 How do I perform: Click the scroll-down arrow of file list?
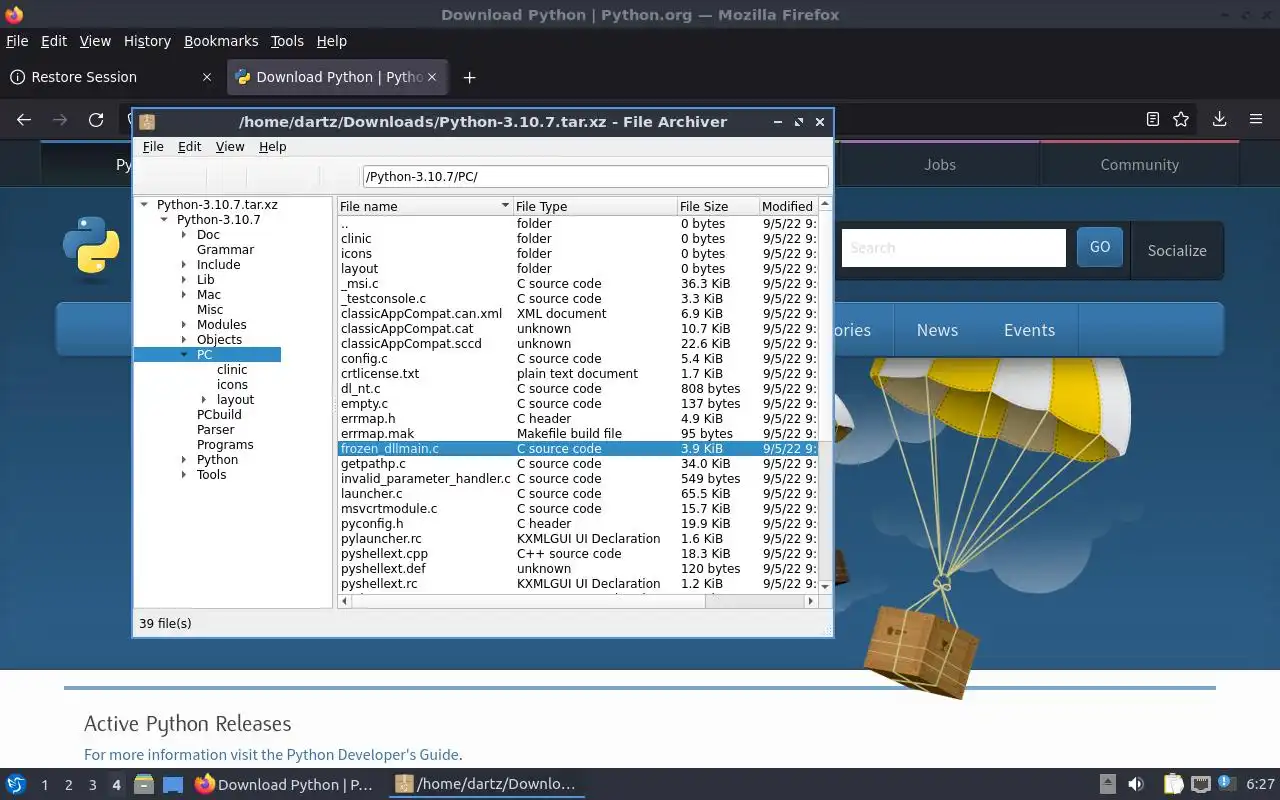825,586
